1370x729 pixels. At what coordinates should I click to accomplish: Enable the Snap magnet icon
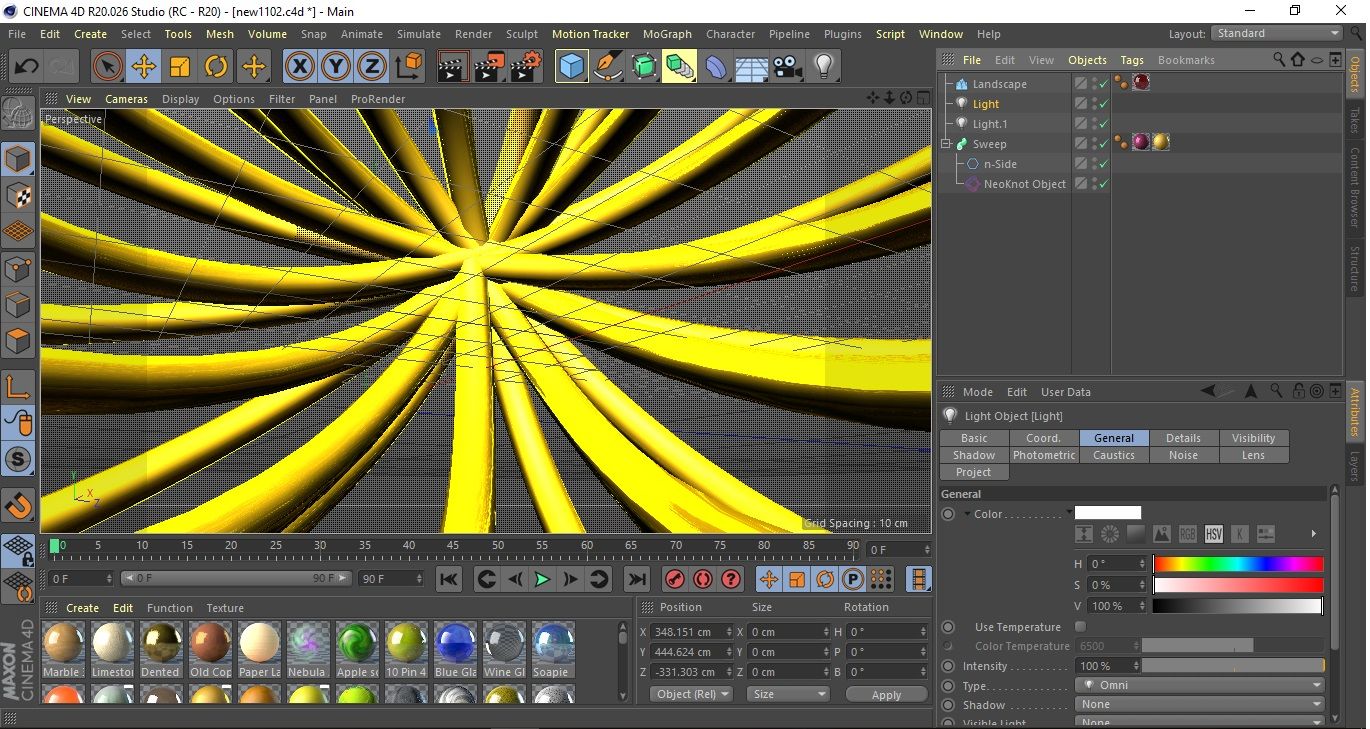tap(18, 506)
